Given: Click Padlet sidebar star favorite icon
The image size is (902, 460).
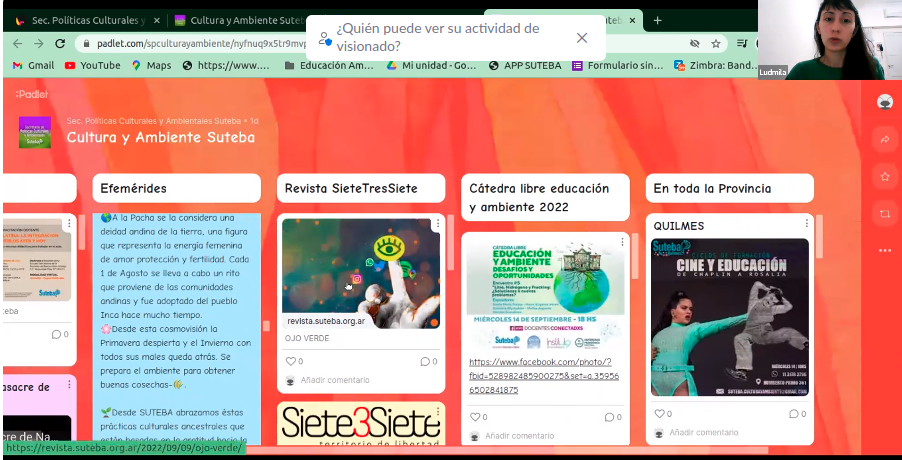Looking at the screenshot, I should pyautogui.click(x=884, y=177).
